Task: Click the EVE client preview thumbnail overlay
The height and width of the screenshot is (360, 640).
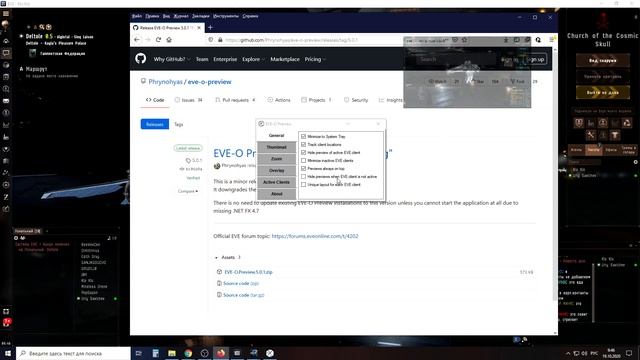Action: [x=467, y=72]
